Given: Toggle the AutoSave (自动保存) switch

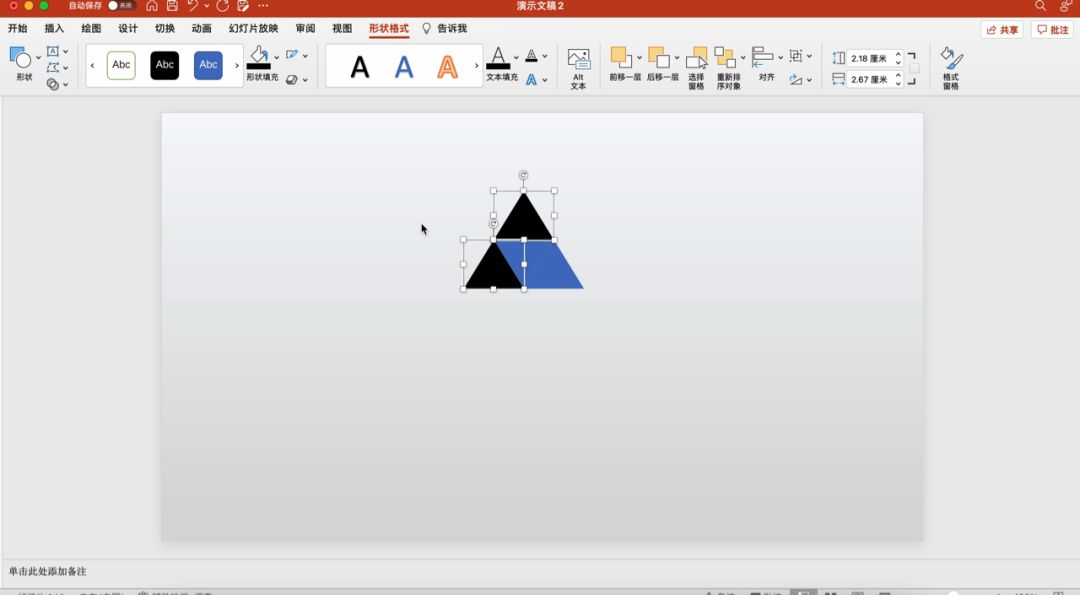Looking at the screenshot, I should 121,6.
